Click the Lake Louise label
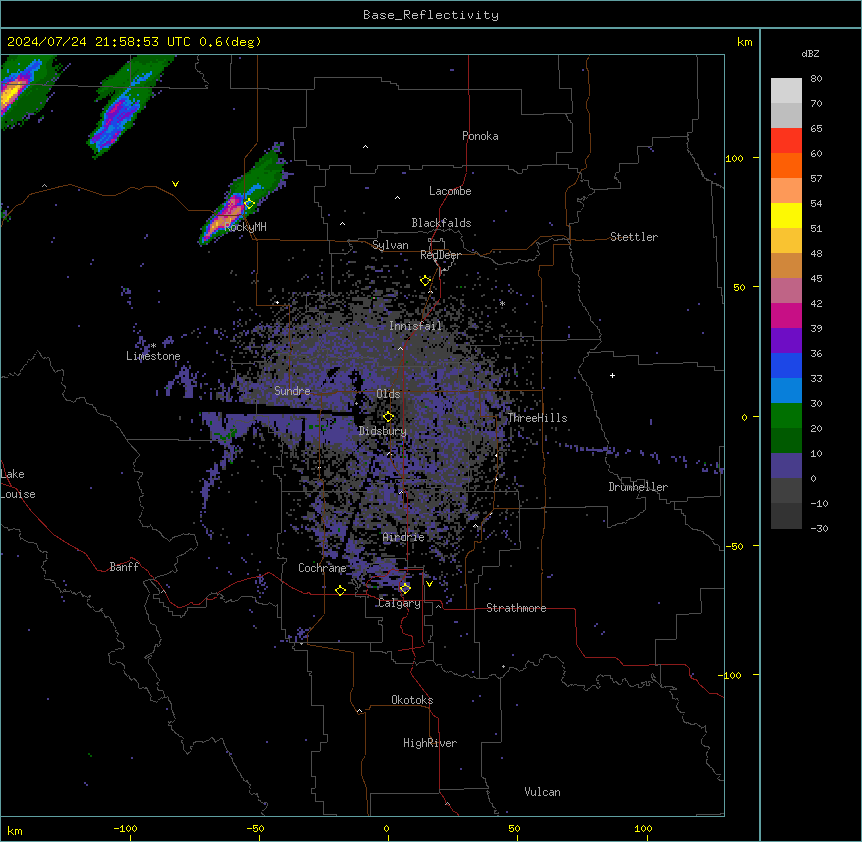Image resolution: width=862 pixels, height=842 pixels. [18, 484]
